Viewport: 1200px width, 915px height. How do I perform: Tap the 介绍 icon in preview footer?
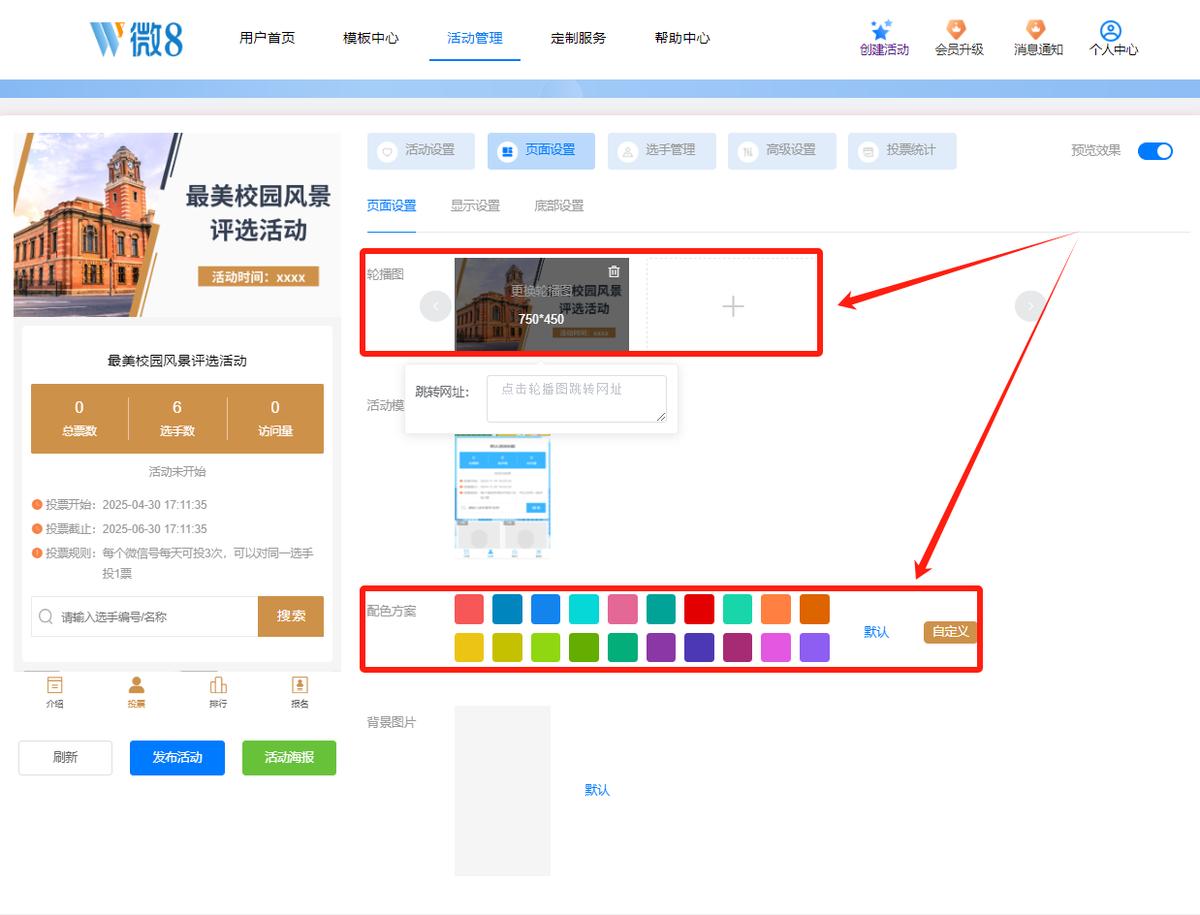click(x=55, y=685)
